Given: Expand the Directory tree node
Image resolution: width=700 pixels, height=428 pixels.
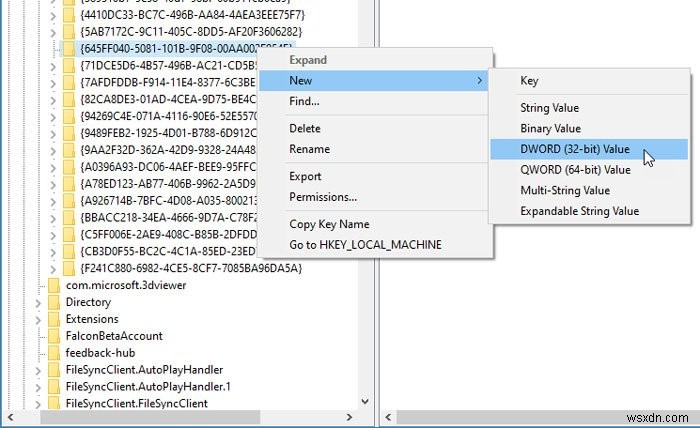Looking at the screenshot, I should 38,303.
